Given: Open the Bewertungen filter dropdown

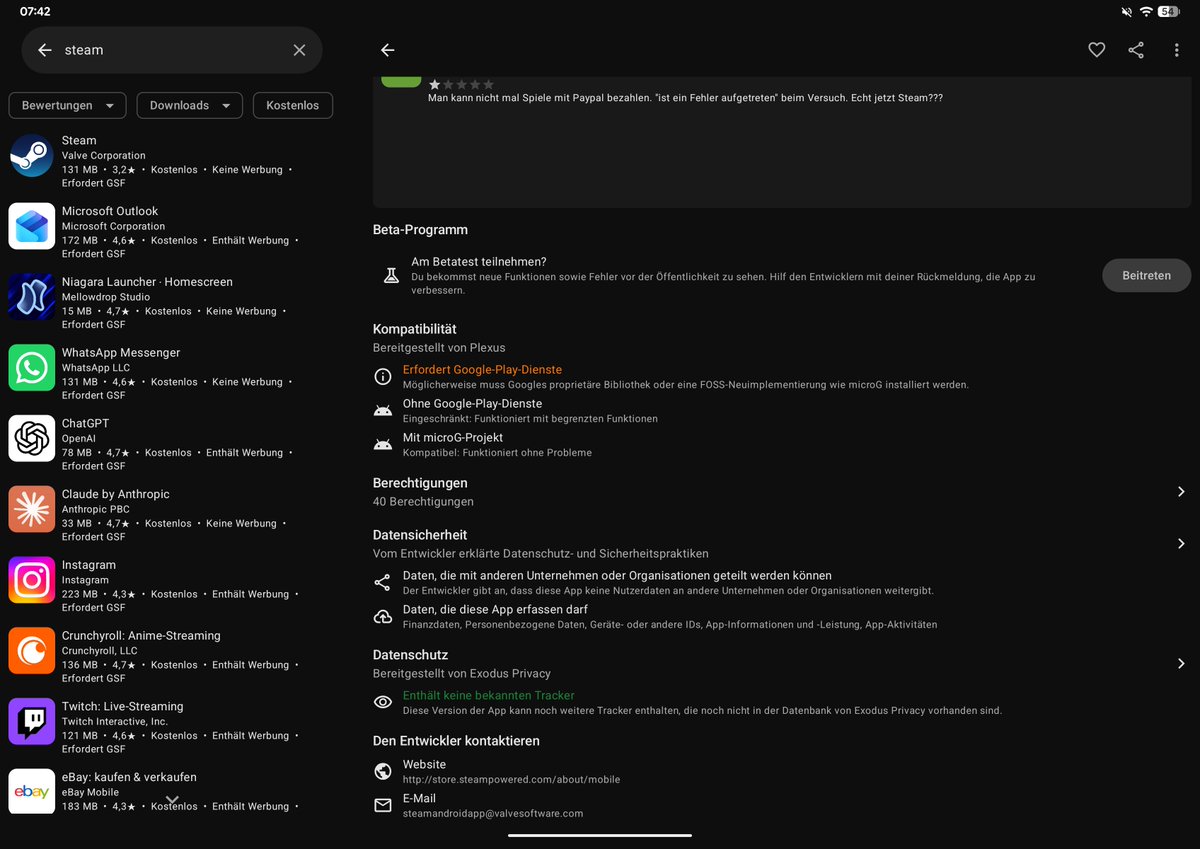Looking at the screenshot, I should point(68,105).
